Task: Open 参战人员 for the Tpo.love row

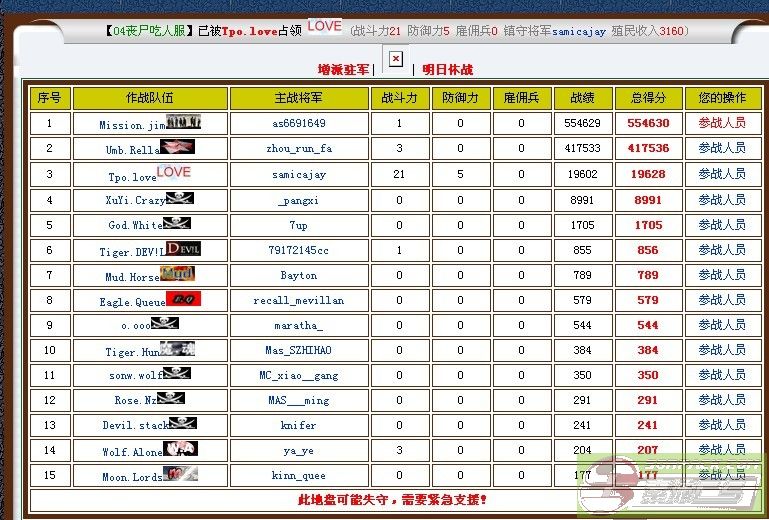Action: (722, 174)
